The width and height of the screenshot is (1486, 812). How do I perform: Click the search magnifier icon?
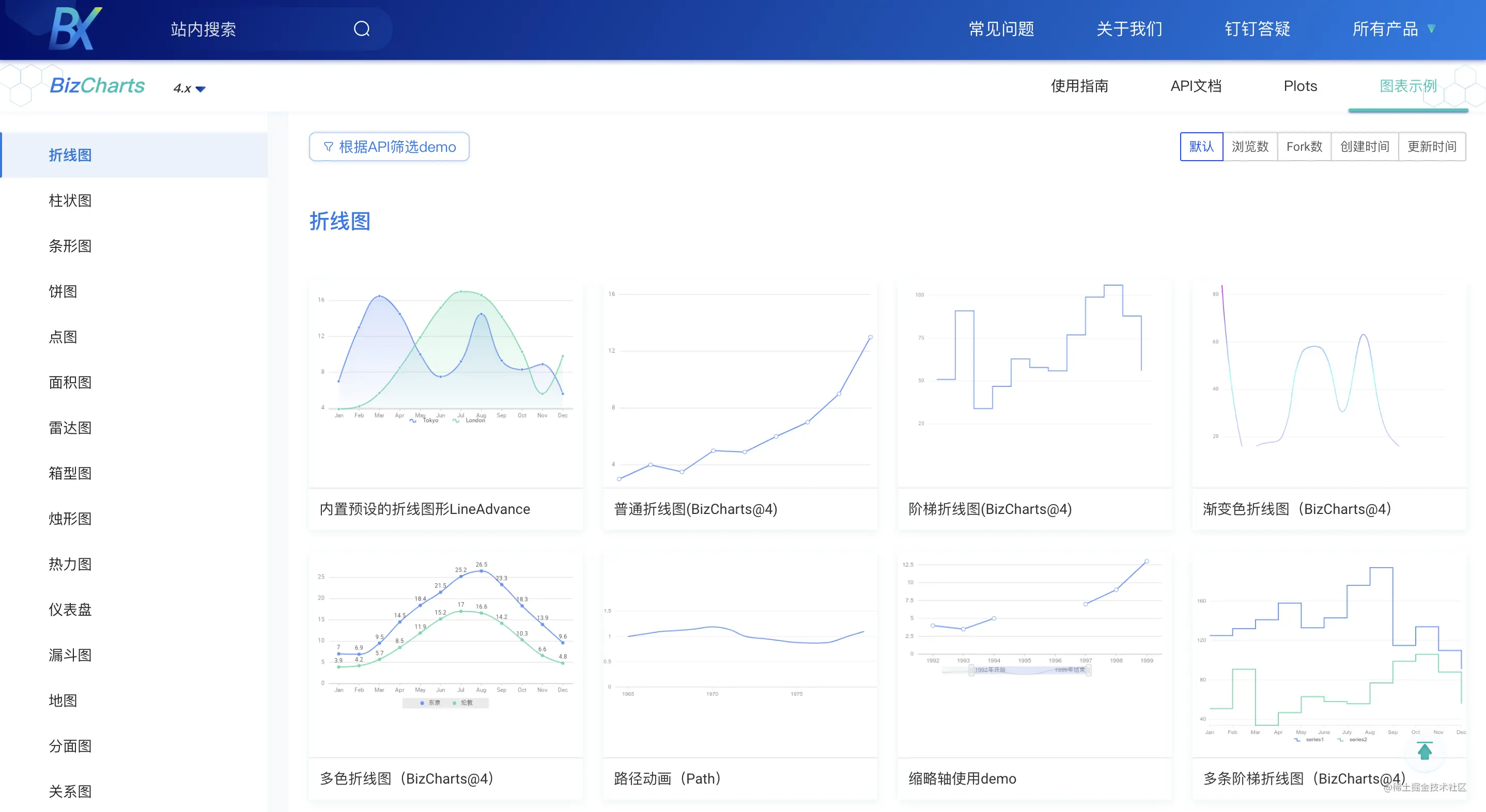click(x=362, y=29)
